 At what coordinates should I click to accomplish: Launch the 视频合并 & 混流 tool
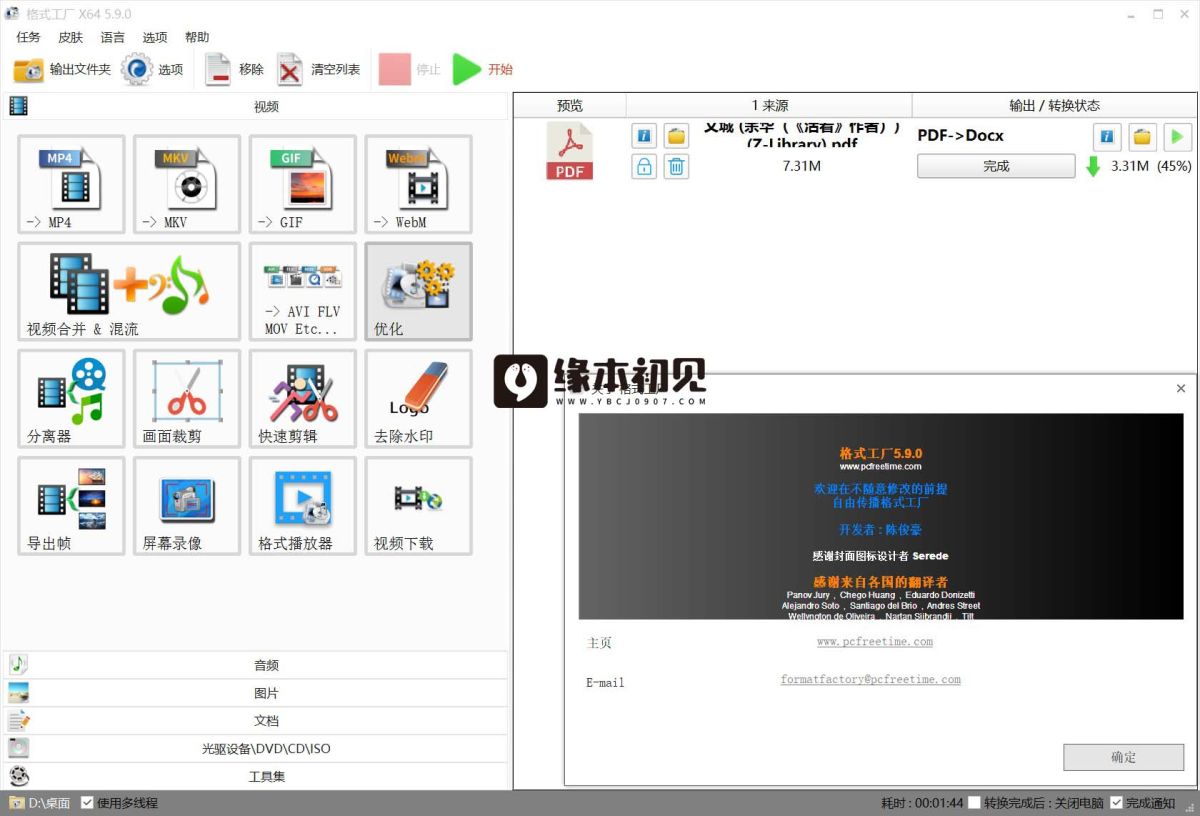point(129,291)
